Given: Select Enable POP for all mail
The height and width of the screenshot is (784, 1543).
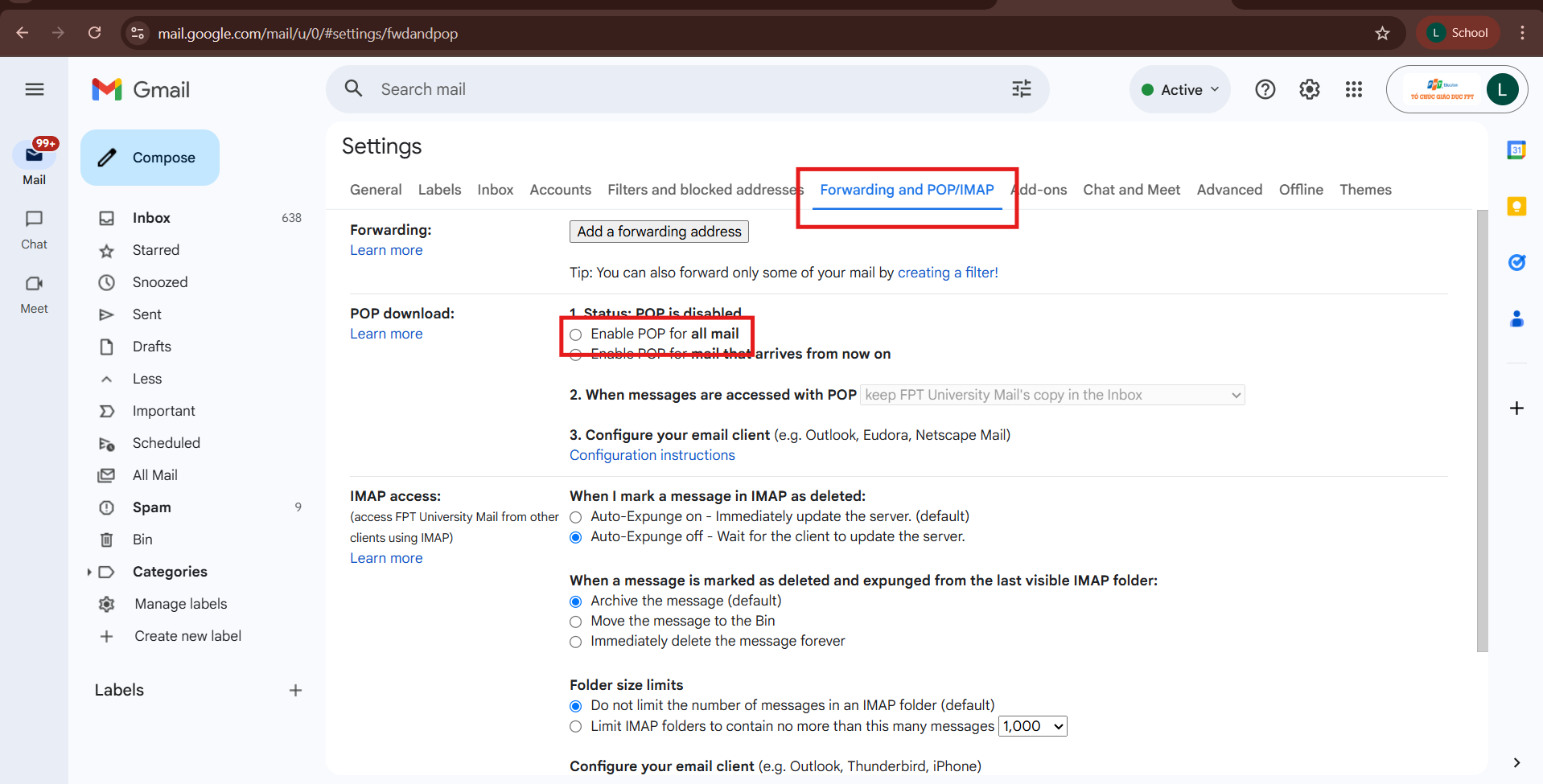Looking at the screenshot, I should pyautogui.click(x=576, y=335).
